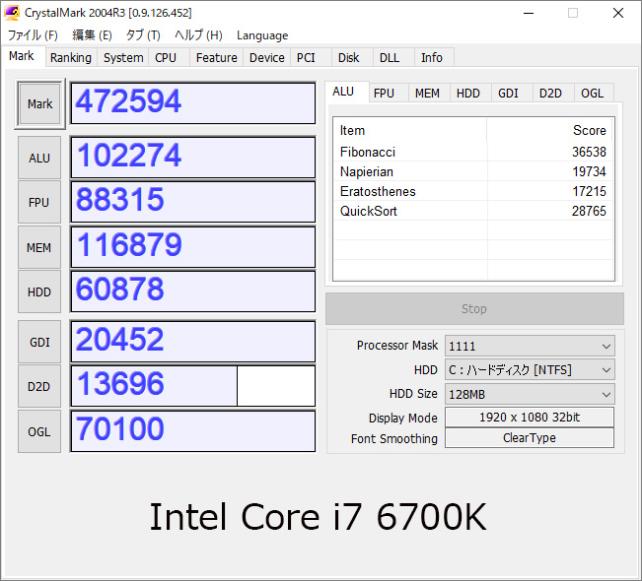Select the OGL results tab
The height and width of the screenshot is (581, 642).
(592, 93)
